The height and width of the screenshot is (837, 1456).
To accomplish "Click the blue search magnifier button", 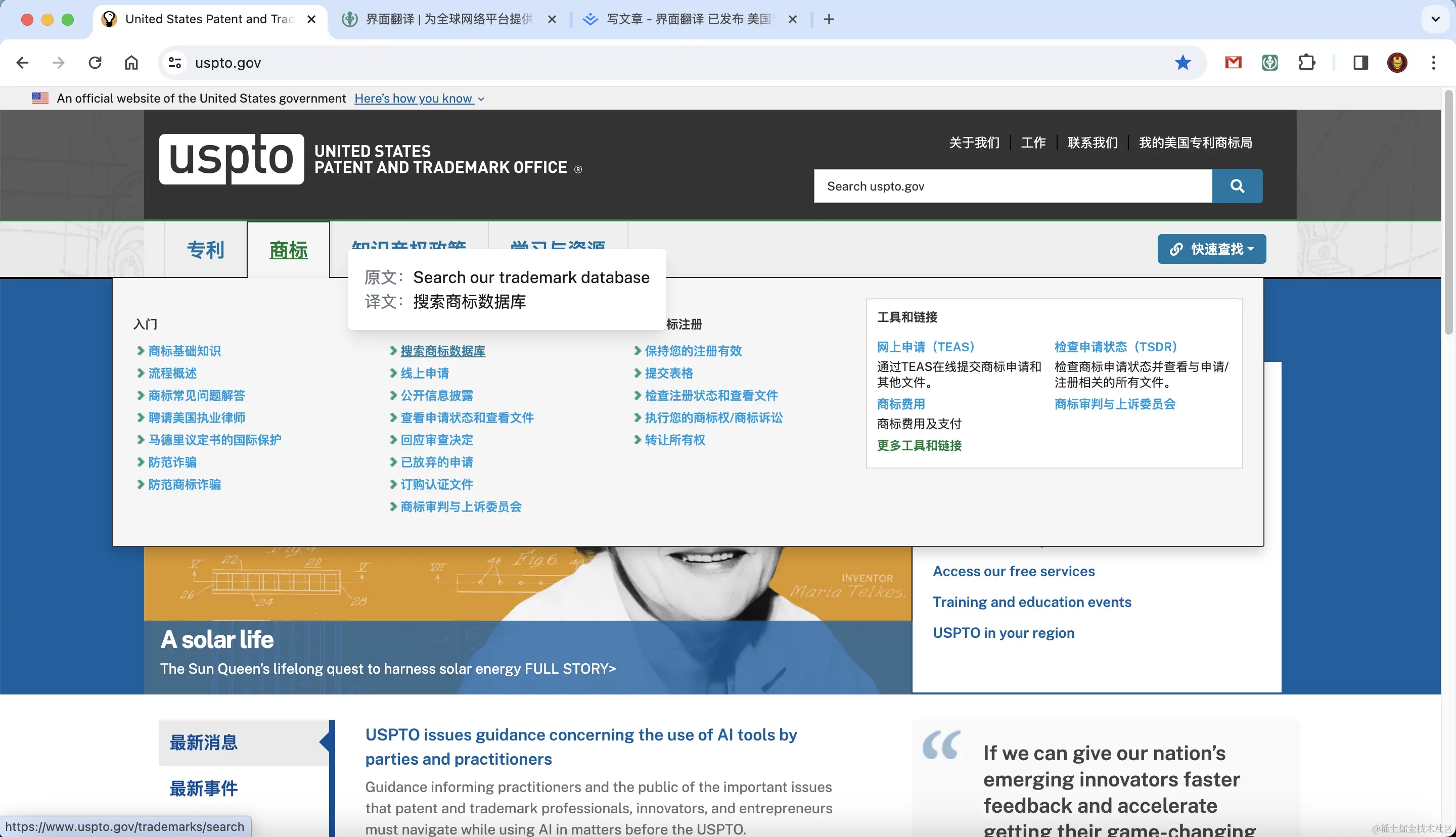I will tap(1237, 185).
